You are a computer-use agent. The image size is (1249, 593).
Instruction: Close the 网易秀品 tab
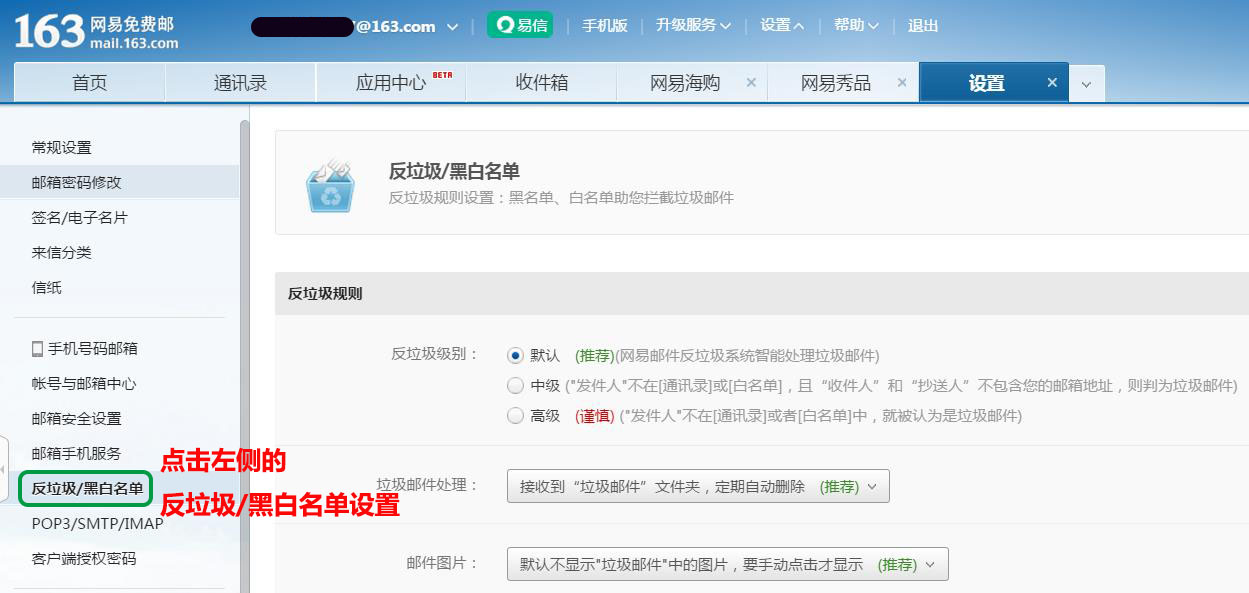click(901, 83)
